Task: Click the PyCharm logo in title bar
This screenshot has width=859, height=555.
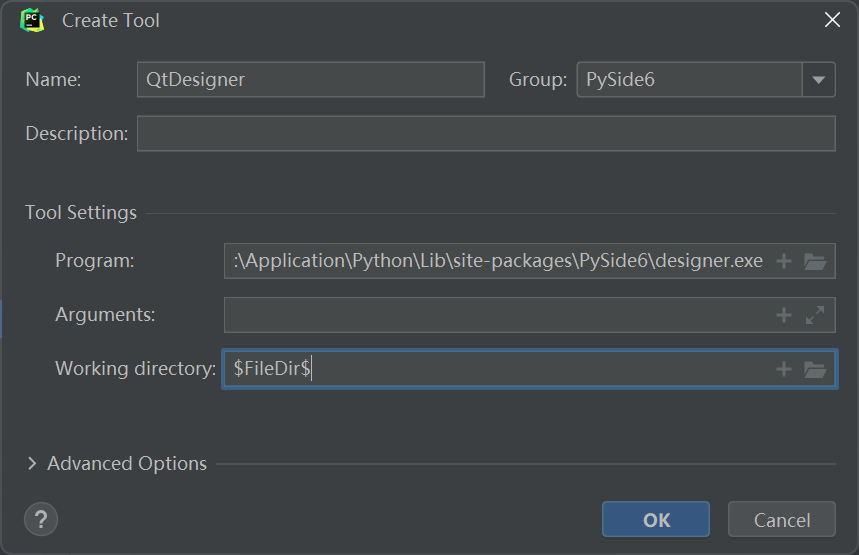Action: pos(32,20)
